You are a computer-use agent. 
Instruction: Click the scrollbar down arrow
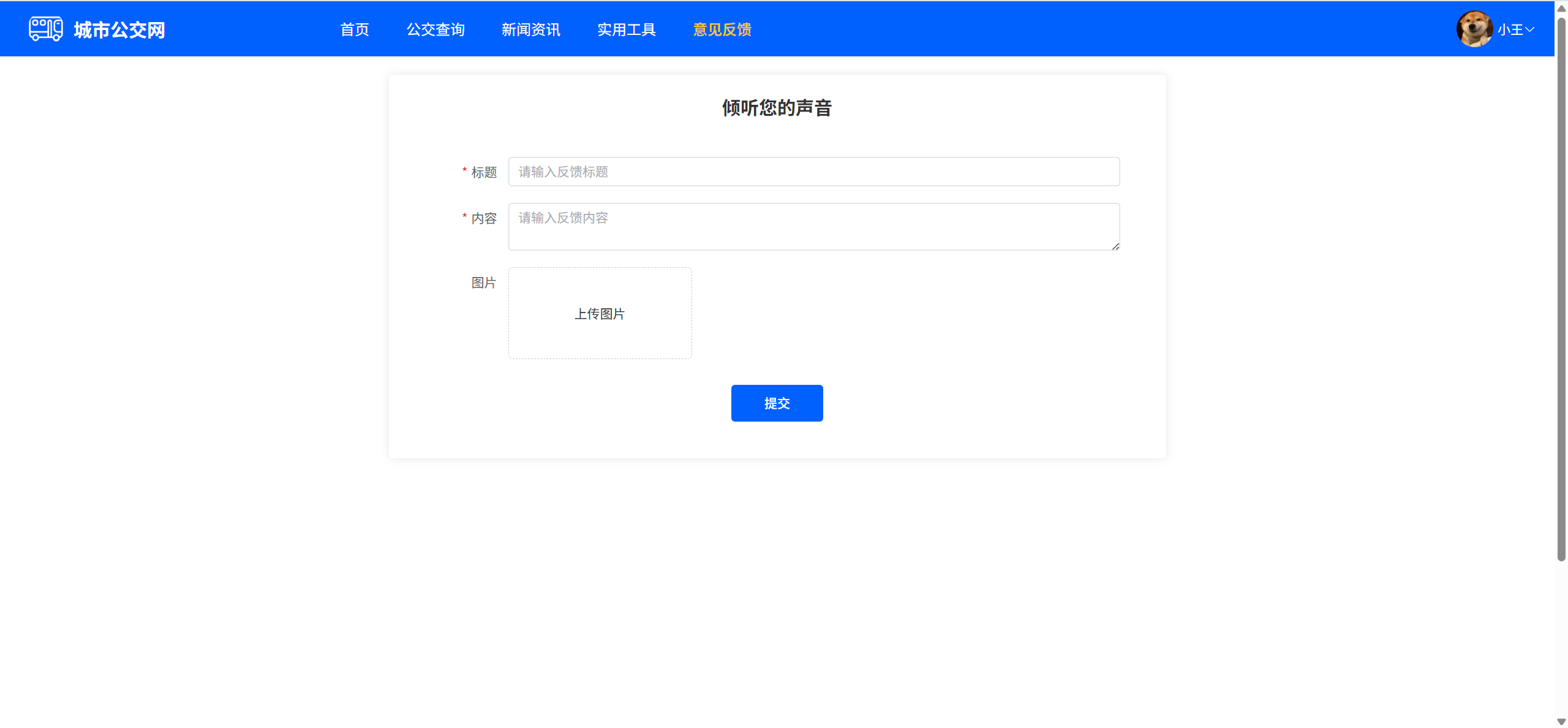tap(1561, 721)
